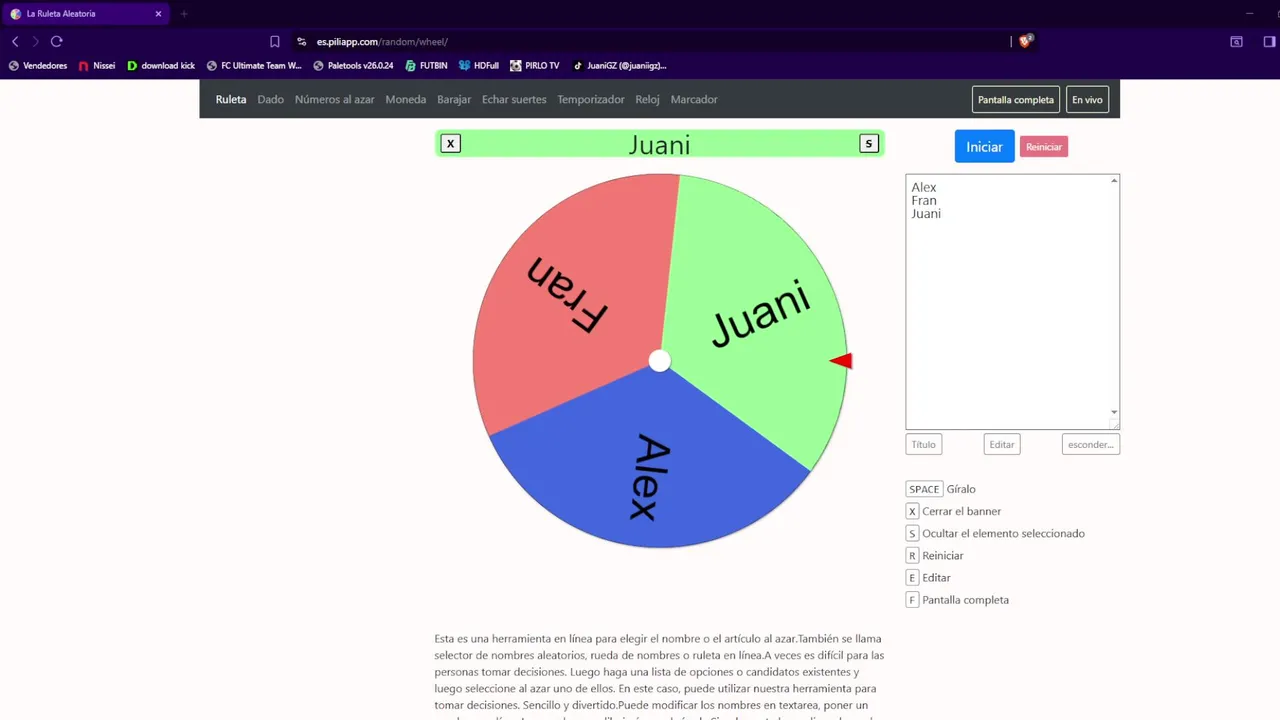Click the textarea scroll down arrow

pyautogui.click(x=1114, y=412)
